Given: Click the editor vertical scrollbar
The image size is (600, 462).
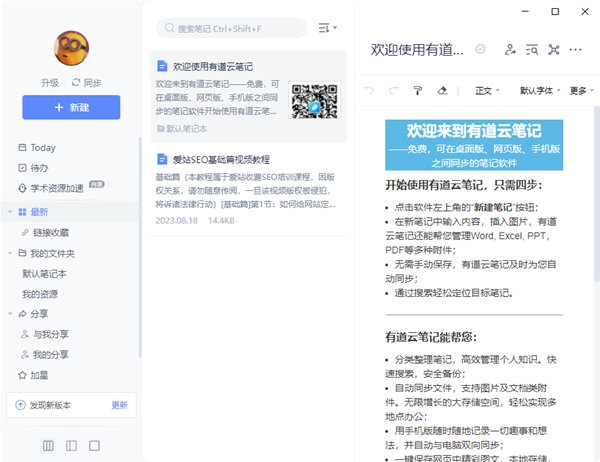Looking at the screenshot, I should (x=597, y=195).
